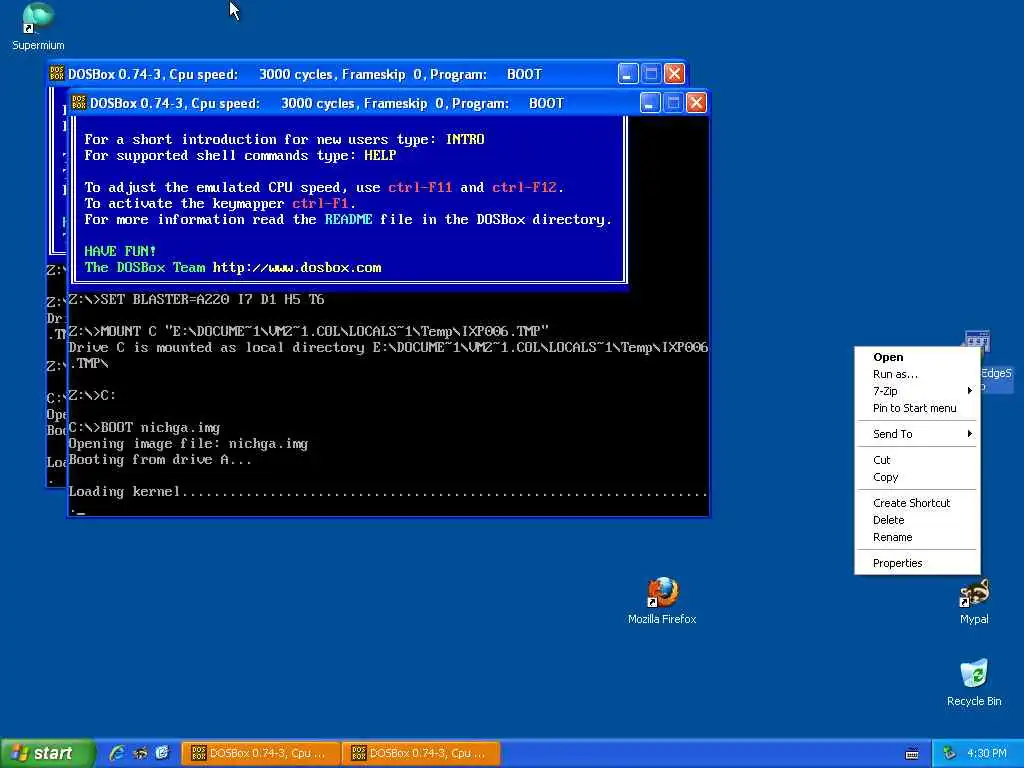Select Create Shortcut in the context menu
The image size is (1024, 768).
point(917,504)
